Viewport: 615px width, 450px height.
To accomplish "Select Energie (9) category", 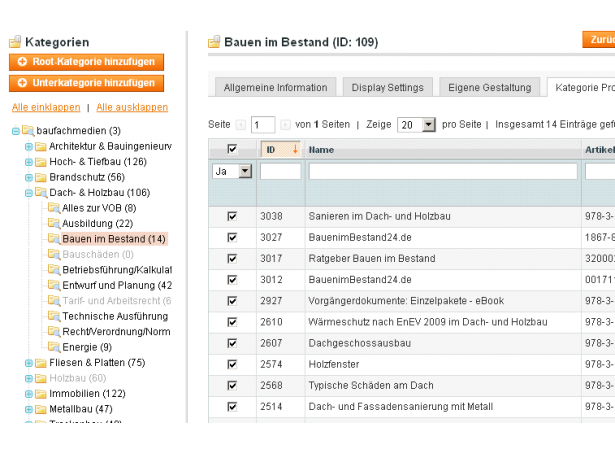I will [87, 347].
